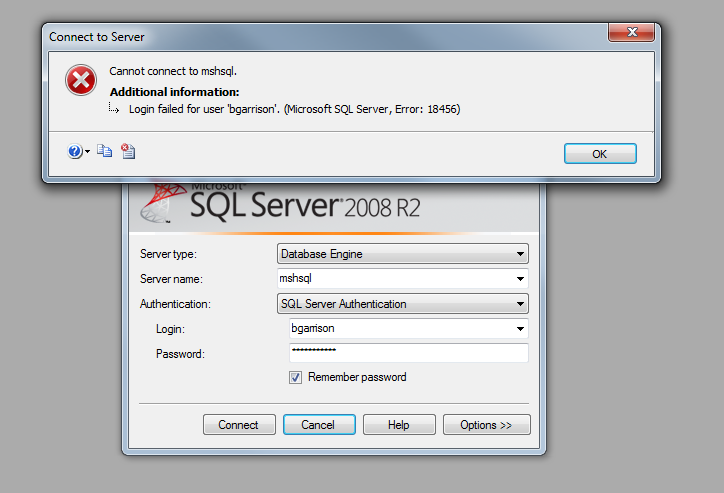Click the Cancel button
The width and height of the screenshot is (724, 493).
[x=319, y=425]
